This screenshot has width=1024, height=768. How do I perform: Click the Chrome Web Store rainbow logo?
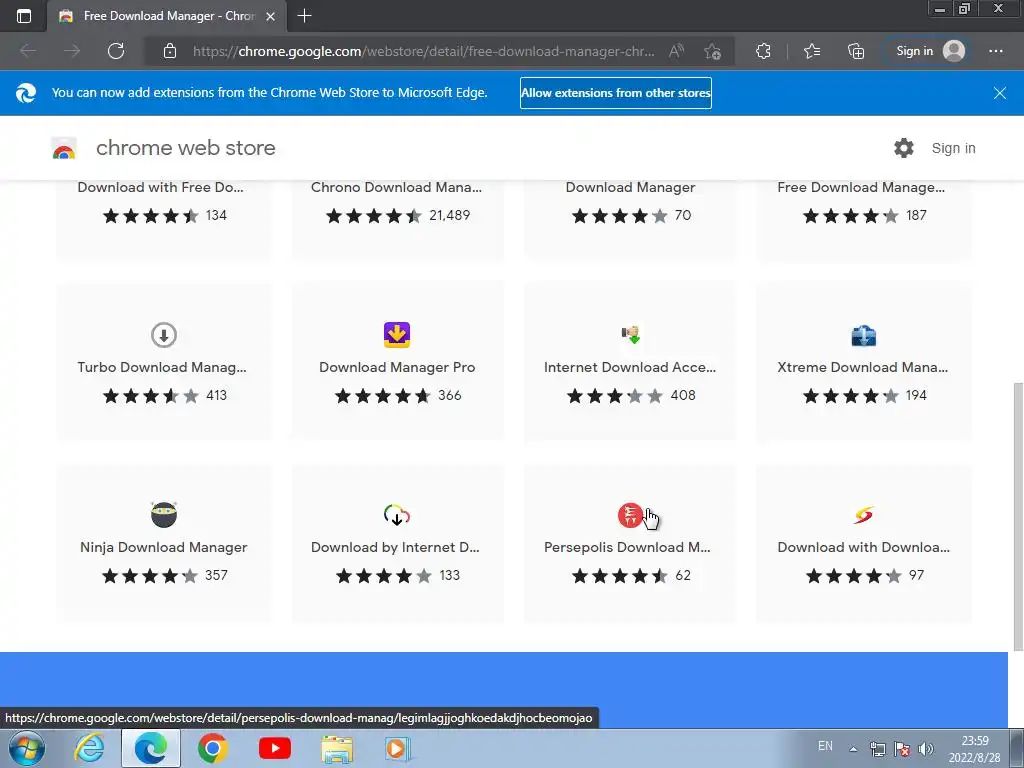coord(64,149)
